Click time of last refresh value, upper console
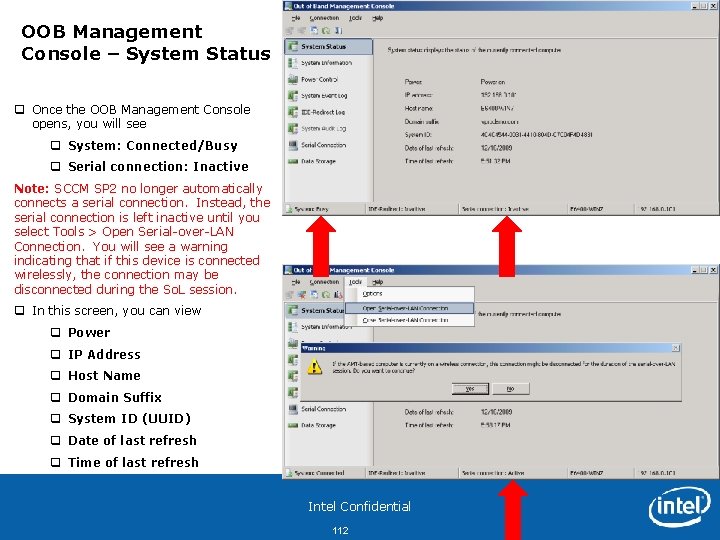Screen dimensions: 720x540 pos(495,161)
